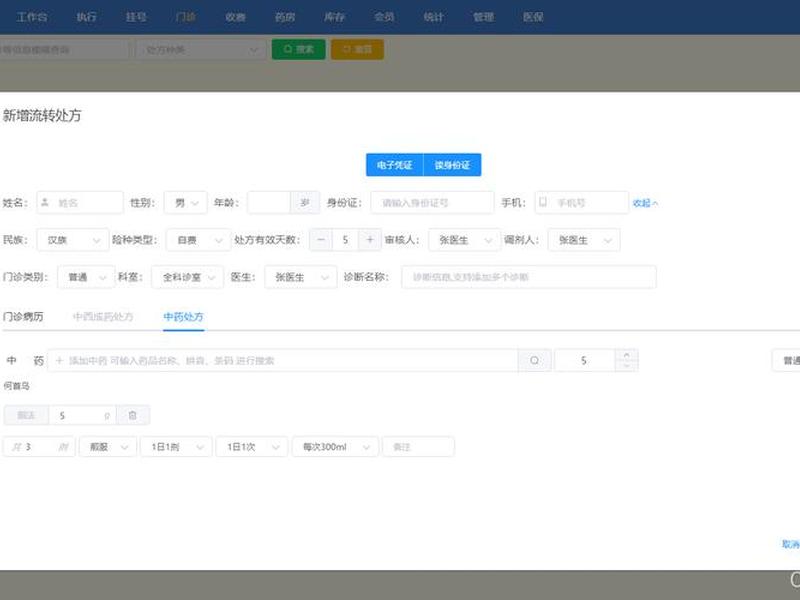Open the 收费 menu
Screen dimensions: 800x600
pyautogui.click(x=235, y=17)
